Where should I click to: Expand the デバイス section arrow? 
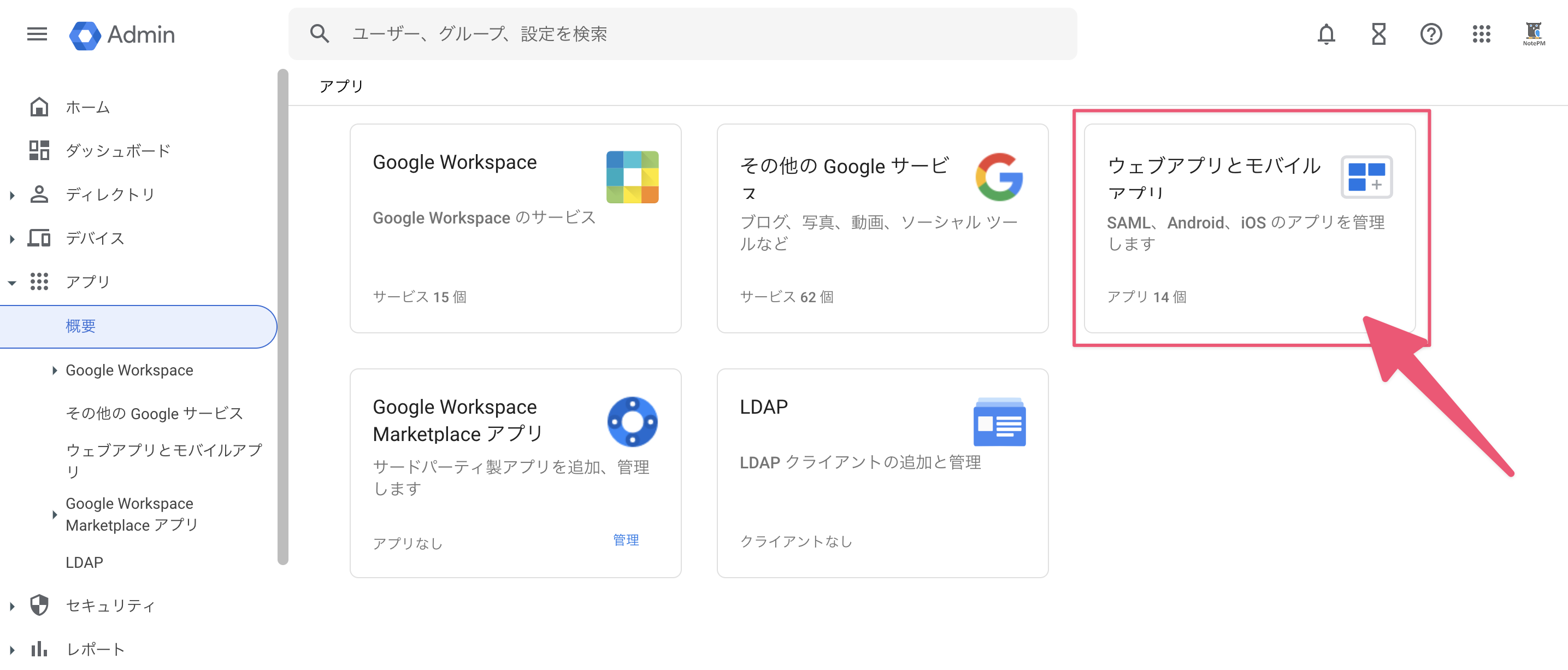point(12,239)
